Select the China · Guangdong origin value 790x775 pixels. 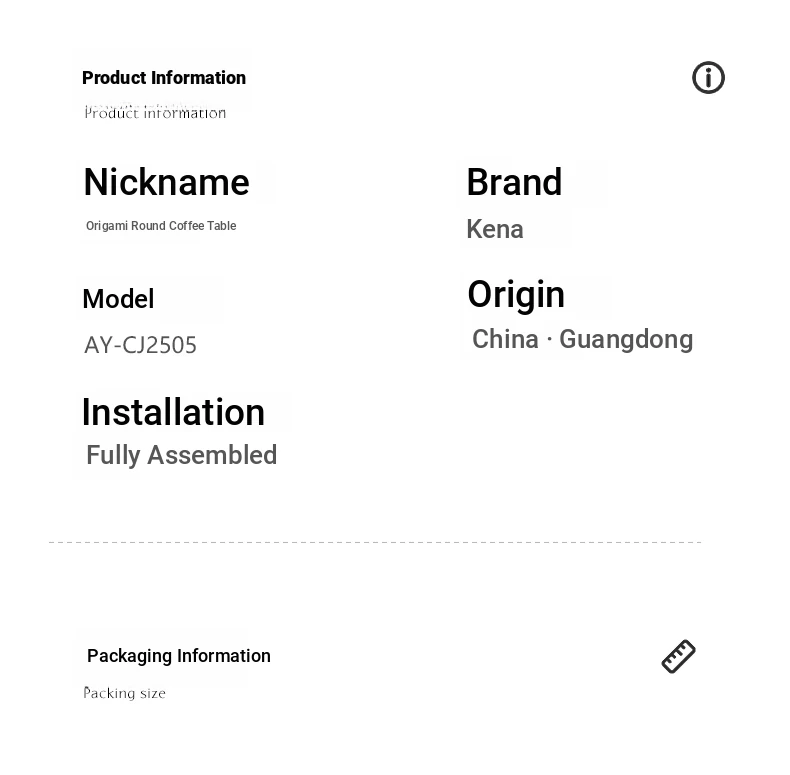582,340
